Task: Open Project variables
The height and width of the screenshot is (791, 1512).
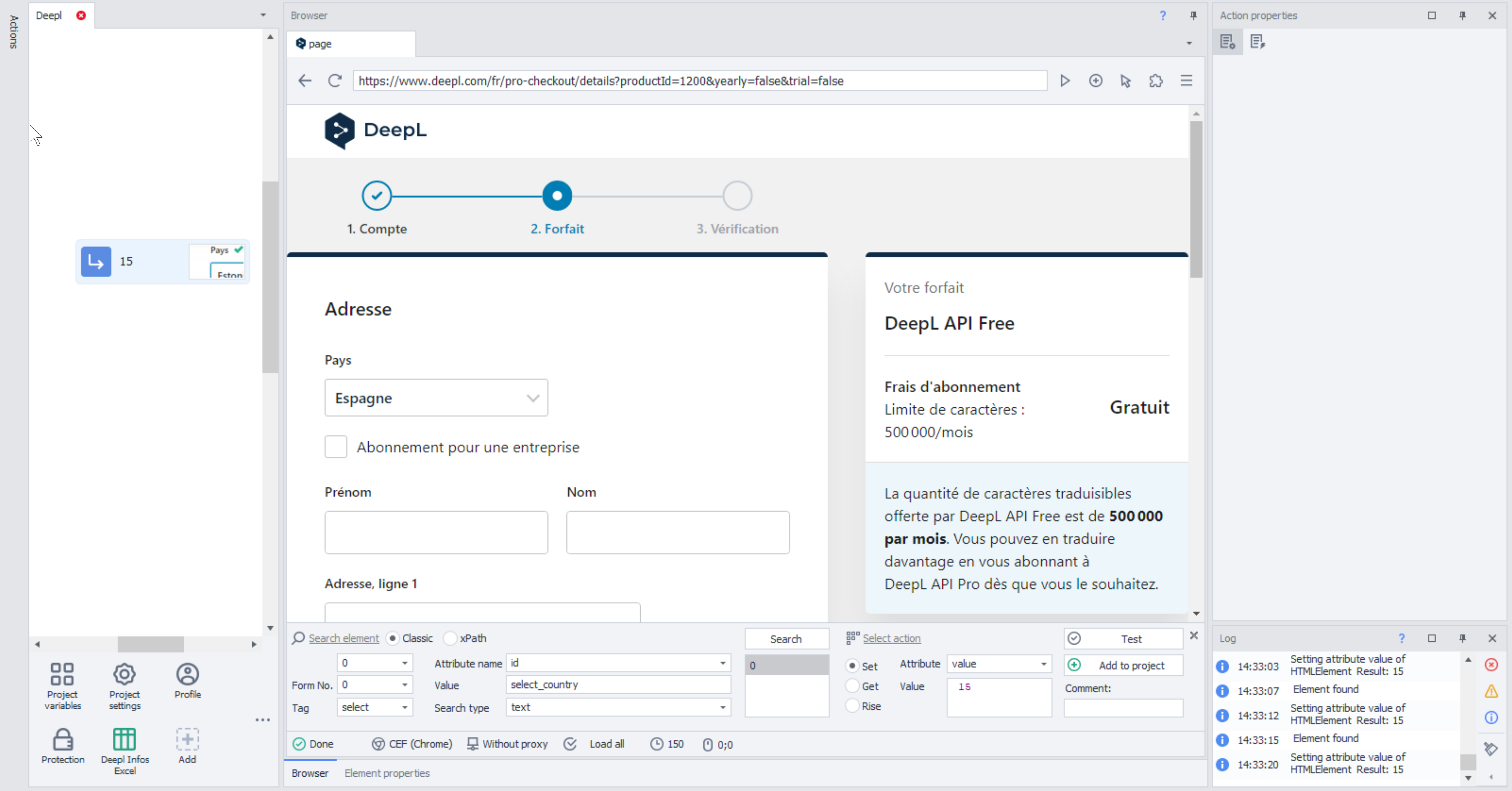Action: [62, 686]
